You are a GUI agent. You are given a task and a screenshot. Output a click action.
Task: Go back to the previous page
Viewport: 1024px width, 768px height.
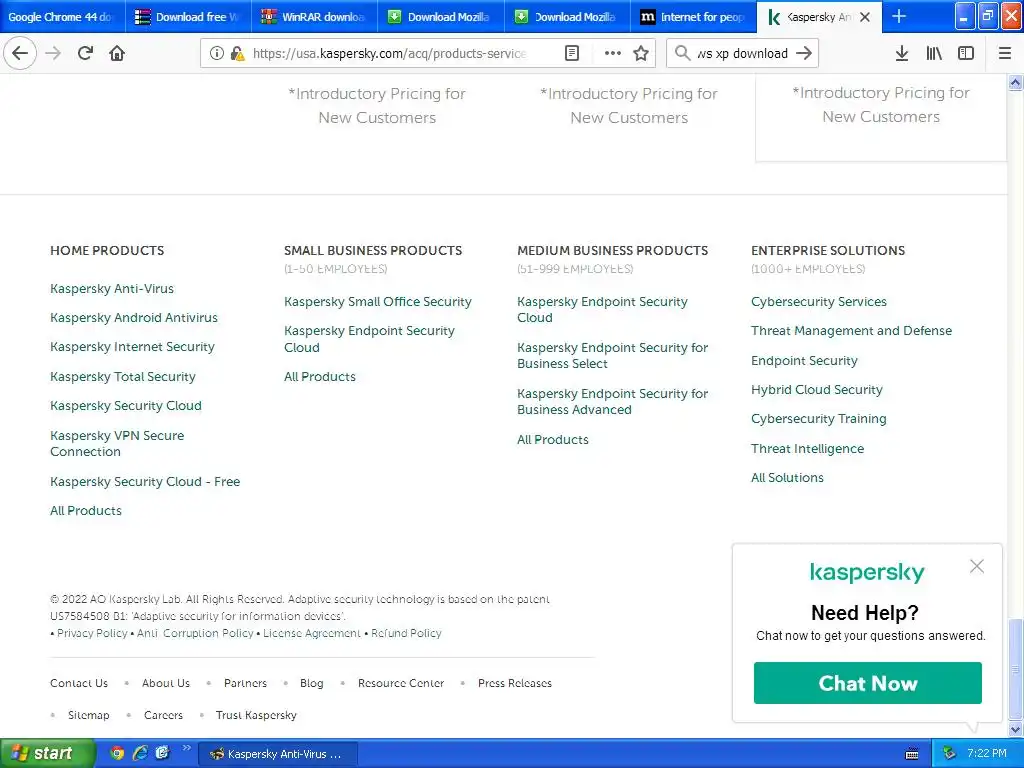[20, 53]
